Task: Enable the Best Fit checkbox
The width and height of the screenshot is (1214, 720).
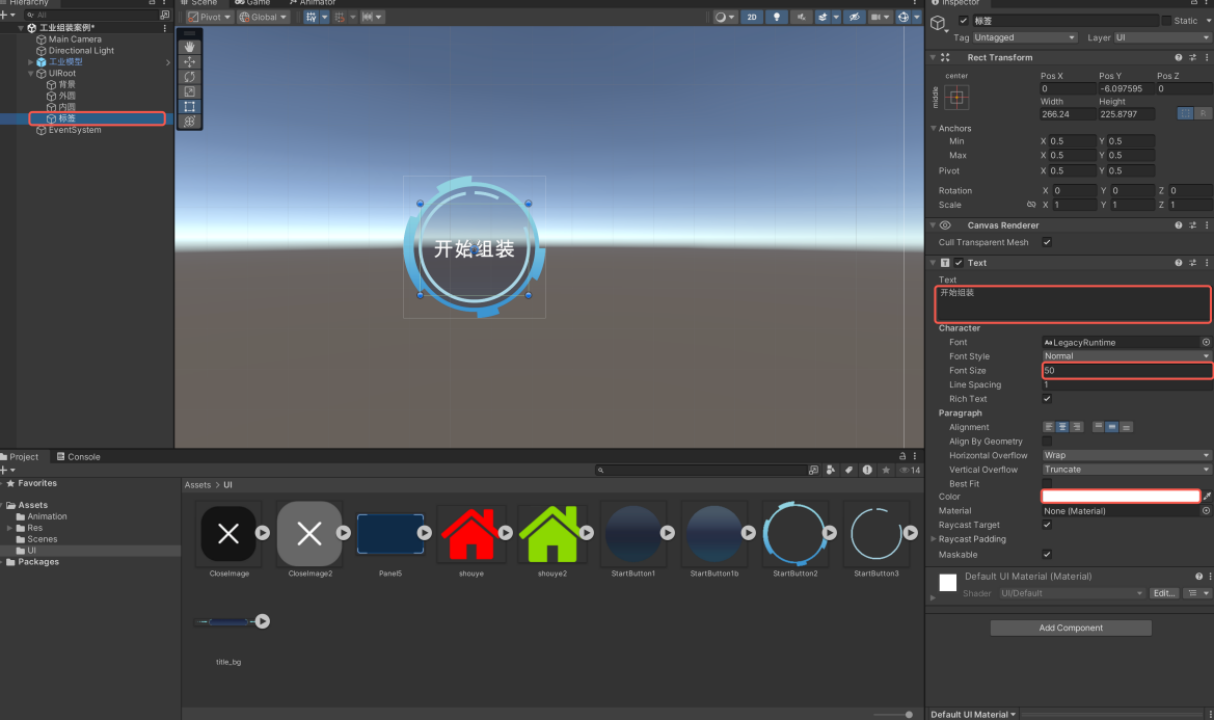Action: (x=1047, y=483)
